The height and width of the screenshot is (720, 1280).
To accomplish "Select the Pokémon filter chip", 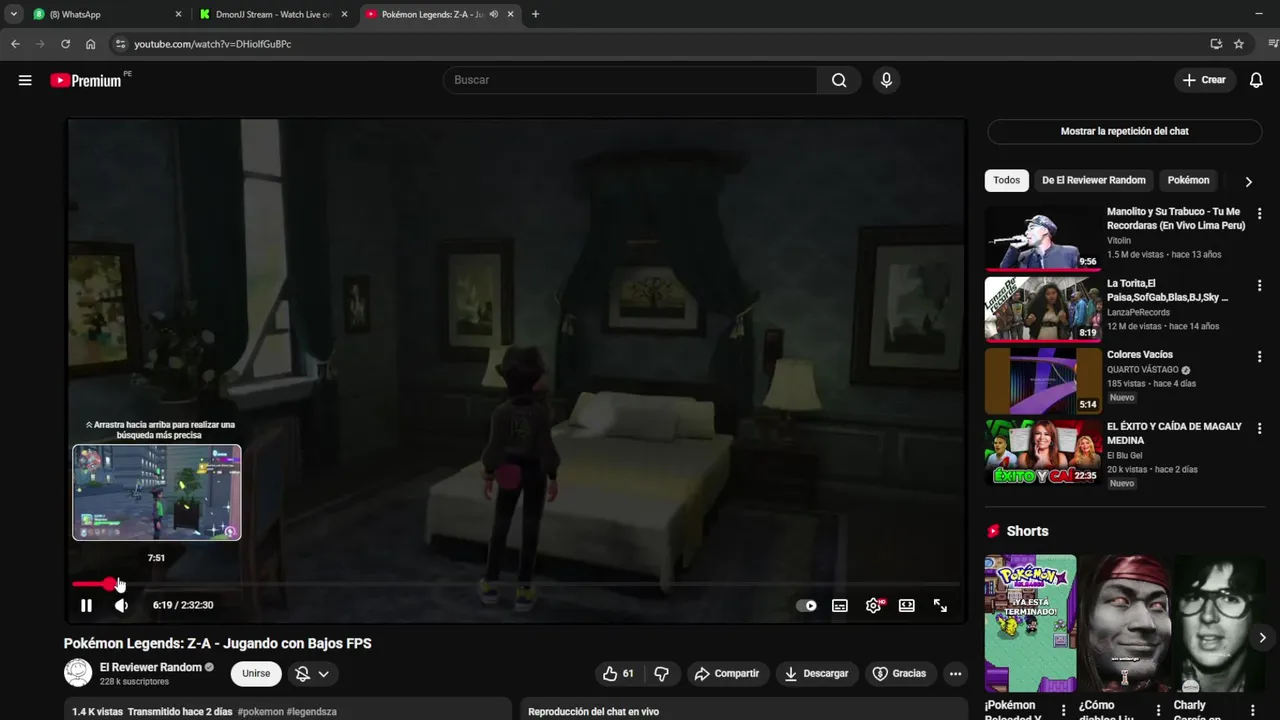I will coord(1188,180).
